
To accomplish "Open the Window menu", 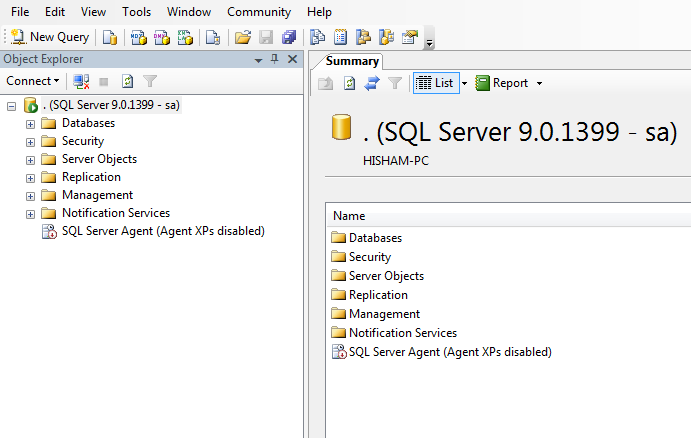I will coord(189,12).
